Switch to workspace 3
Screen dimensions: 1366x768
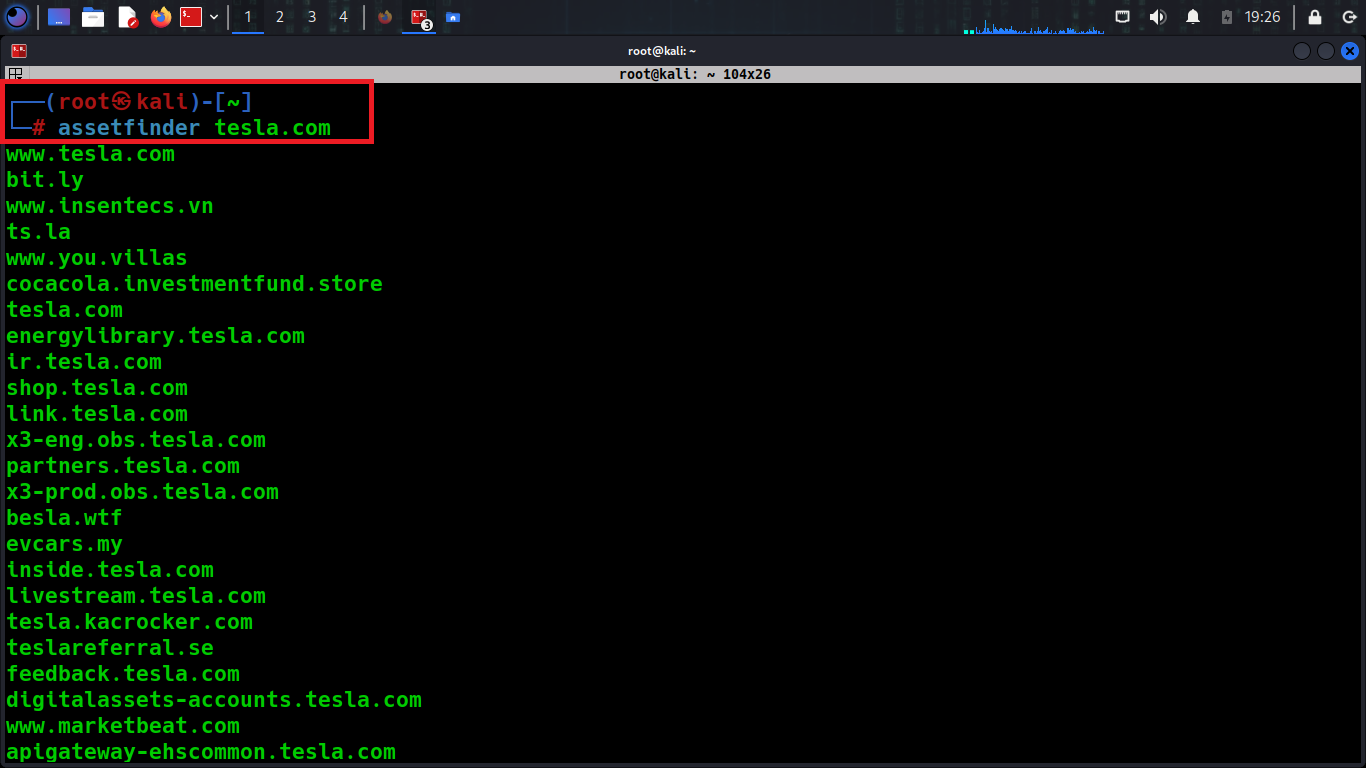point(312,17)
